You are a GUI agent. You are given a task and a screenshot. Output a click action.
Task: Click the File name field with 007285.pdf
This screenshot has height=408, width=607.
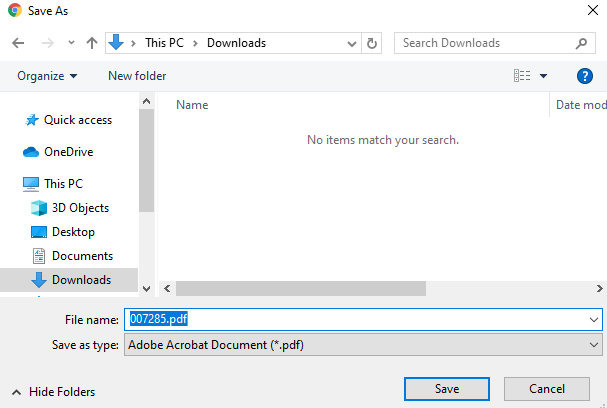pyautogui.click(x=363, y=319)
